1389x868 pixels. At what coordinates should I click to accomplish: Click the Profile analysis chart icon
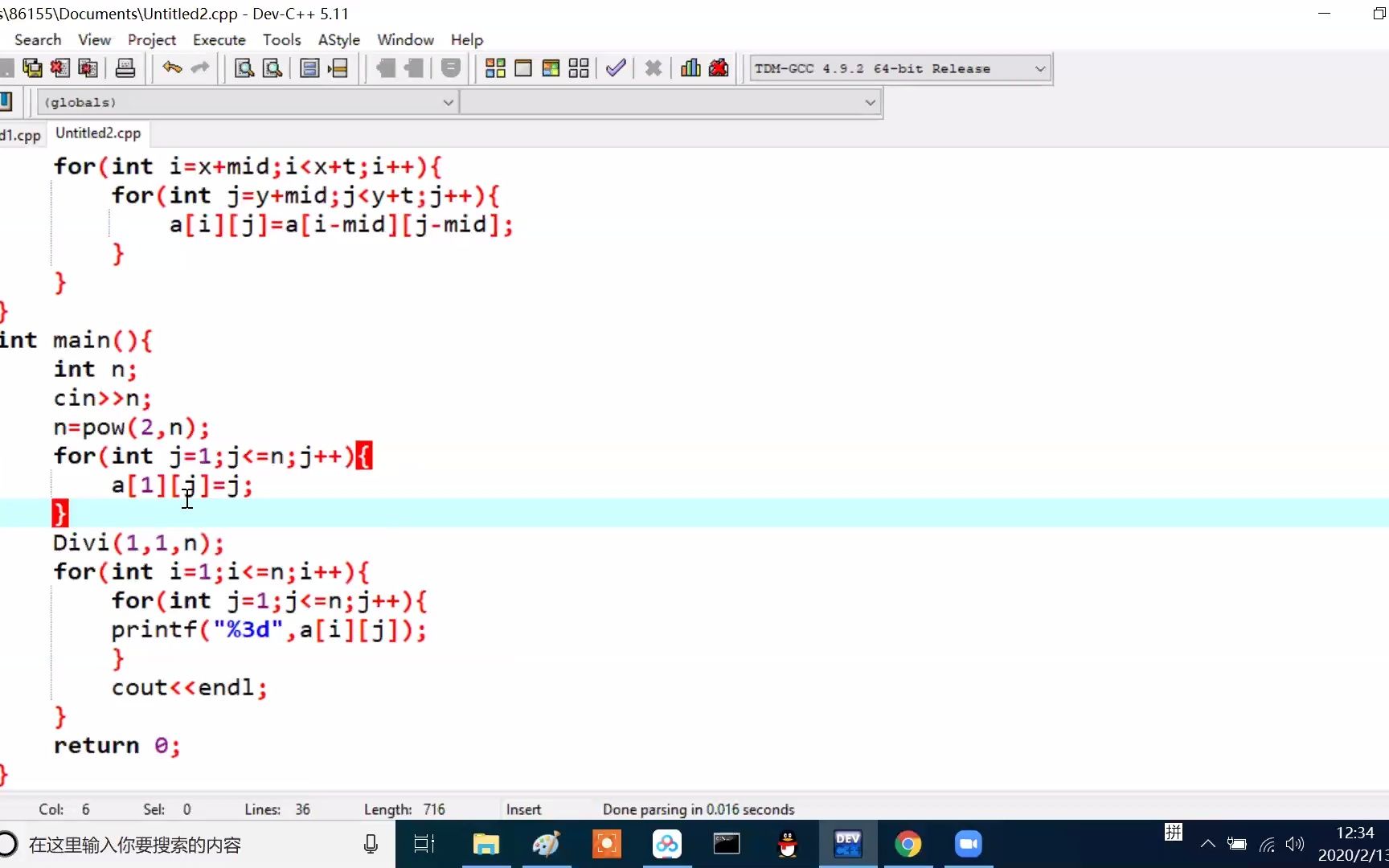tap(690, 68)
